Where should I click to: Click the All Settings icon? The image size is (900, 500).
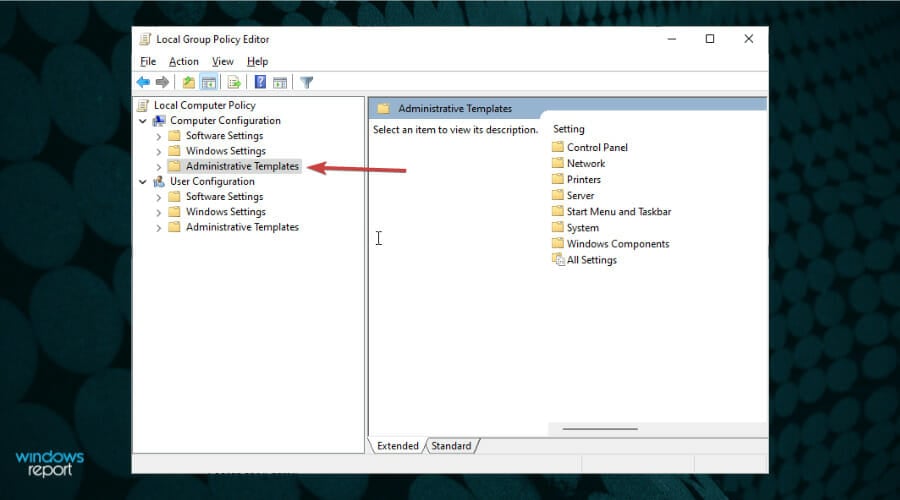click(558, 259)
